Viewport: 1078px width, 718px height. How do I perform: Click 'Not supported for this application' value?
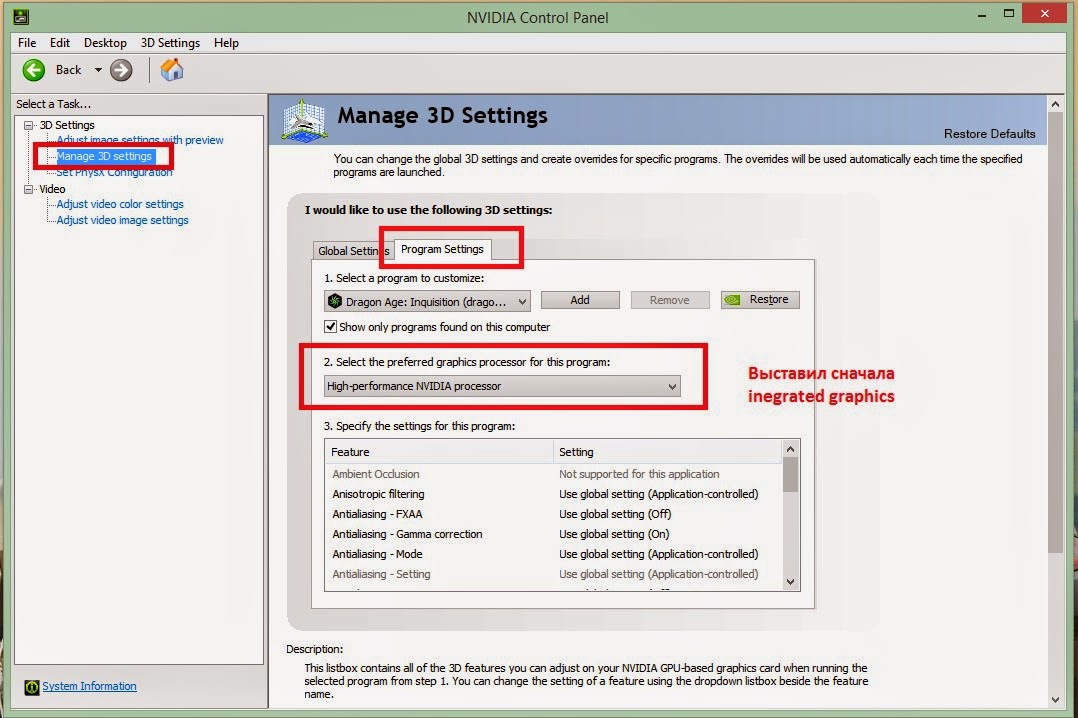click(639, 474)
